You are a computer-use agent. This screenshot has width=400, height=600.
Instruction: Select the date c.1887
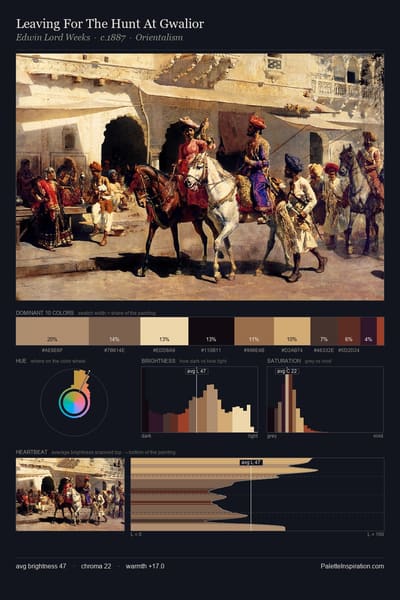click(x=113, y=38)
